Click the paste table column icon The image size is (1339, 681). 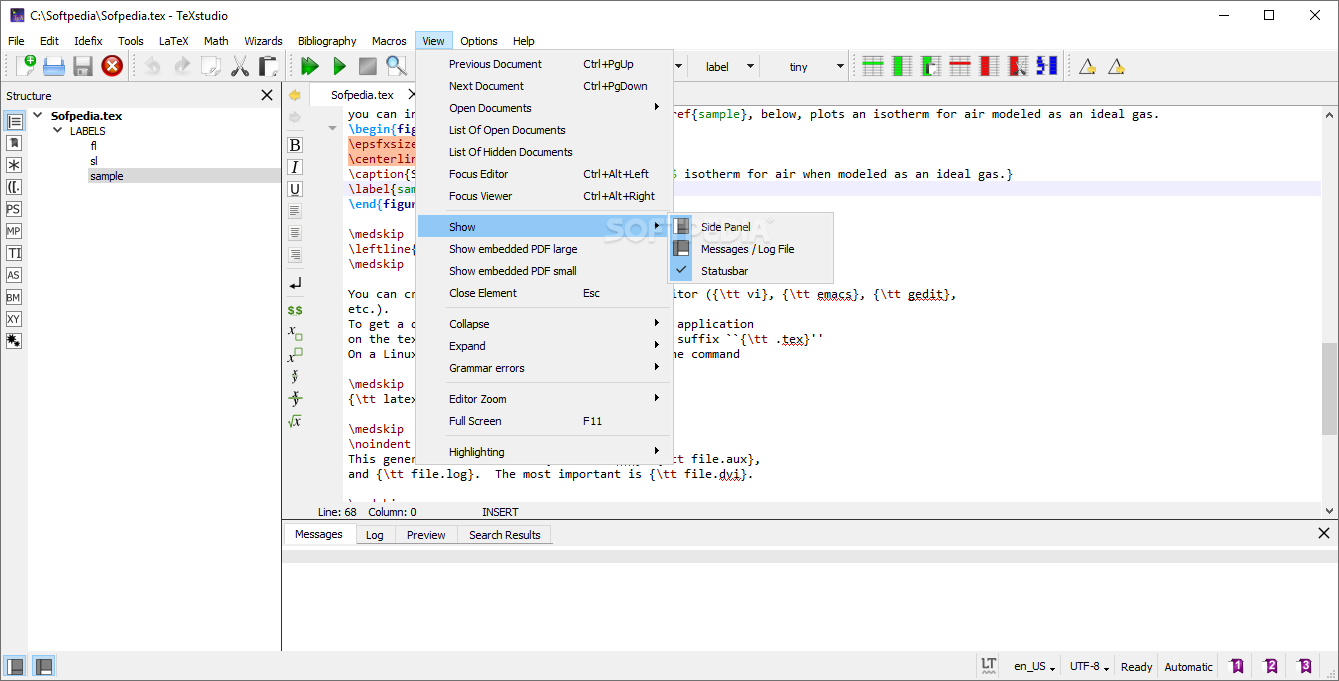(x=931, y=66)
